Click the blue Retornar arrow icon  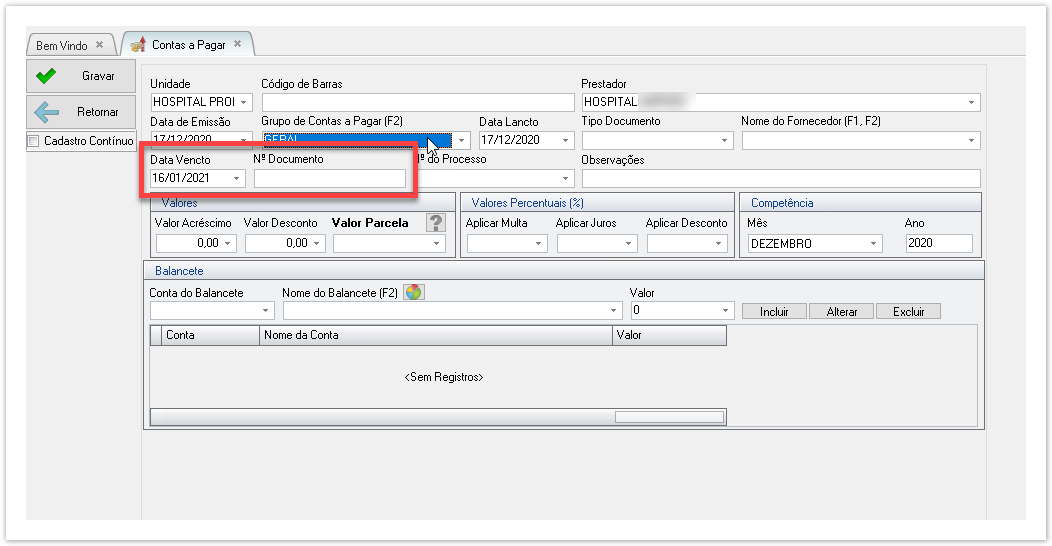(x=46, y=112)
